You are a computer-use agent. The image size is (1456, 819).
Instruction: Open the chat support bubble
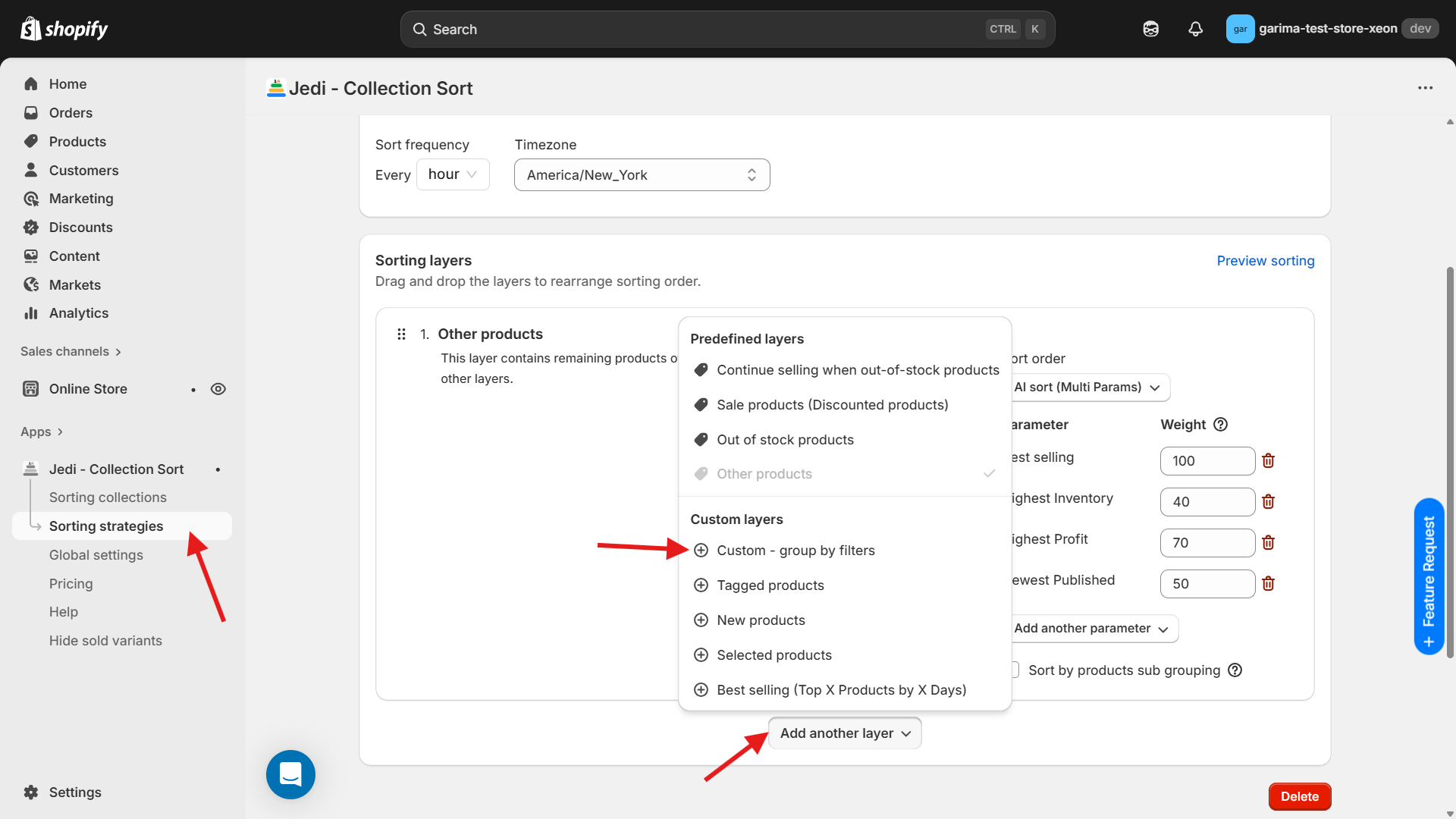coord(290,774)
